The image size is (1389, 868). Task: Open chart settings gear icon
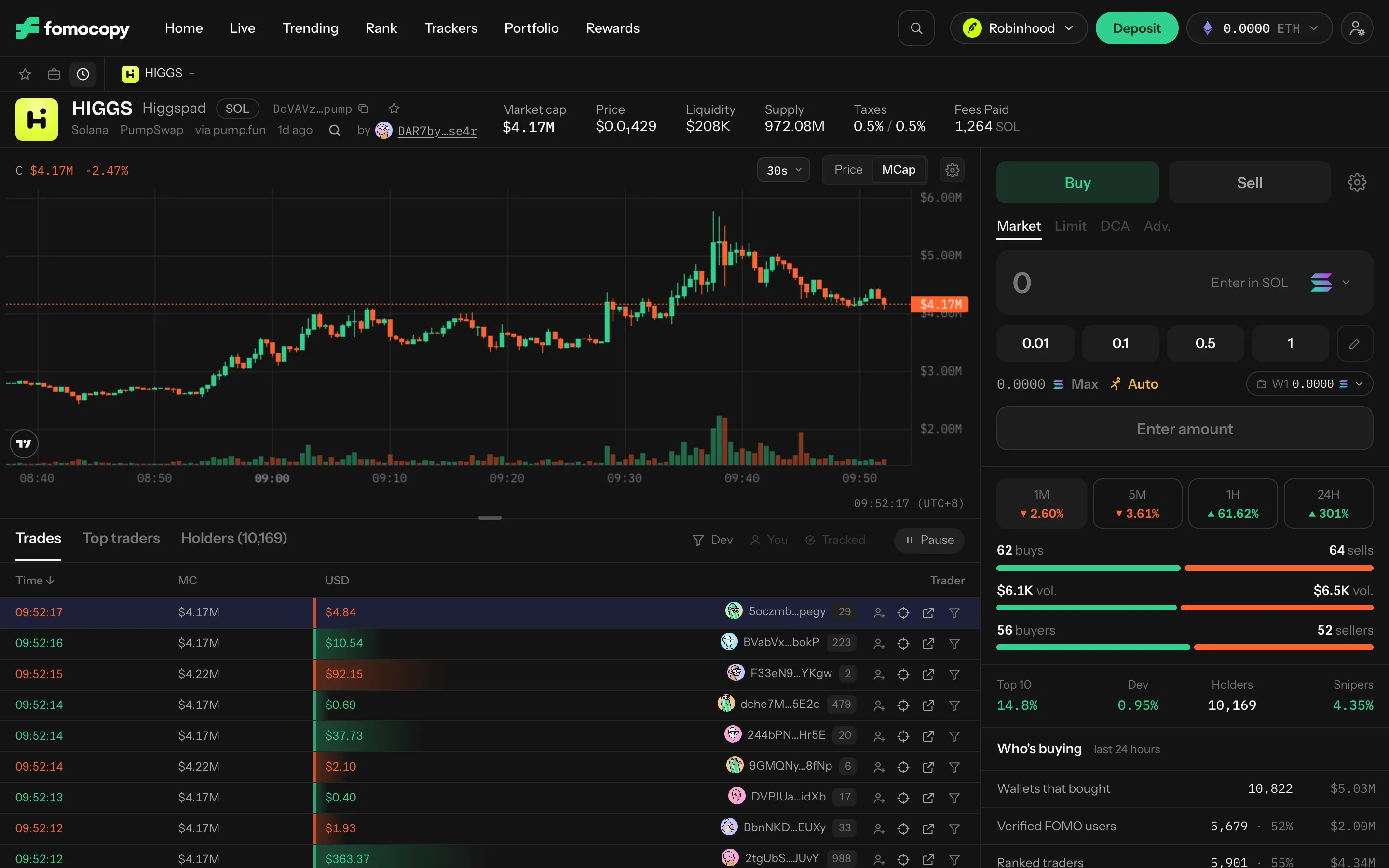[x=952, y=170]
